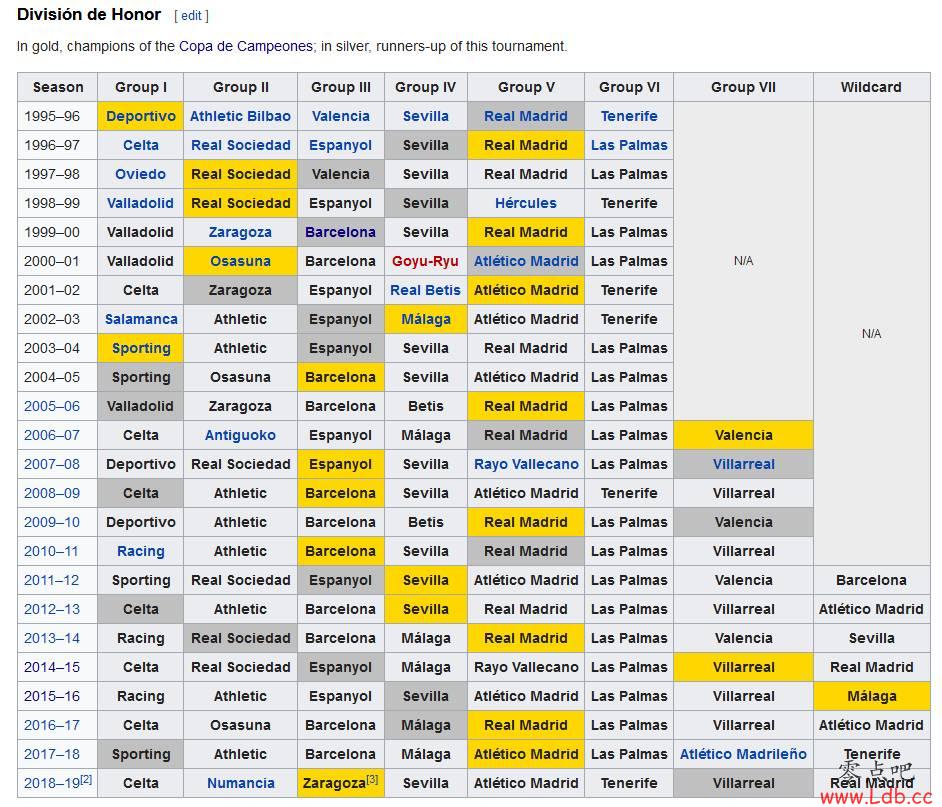
Task: Open the 2014–15 season link
Action: (52, 667)
